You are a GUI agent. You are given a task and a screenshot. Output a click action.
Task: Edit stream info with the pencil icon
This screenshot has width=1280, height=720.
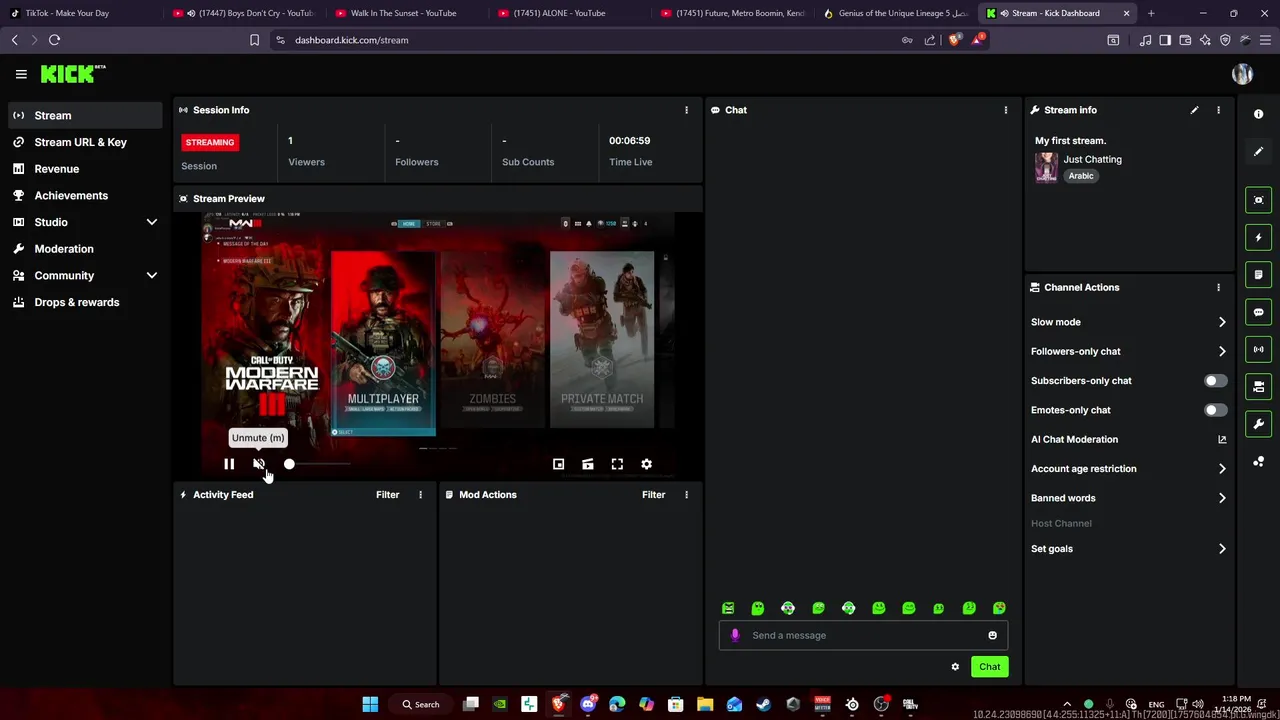pos(1194,110)
